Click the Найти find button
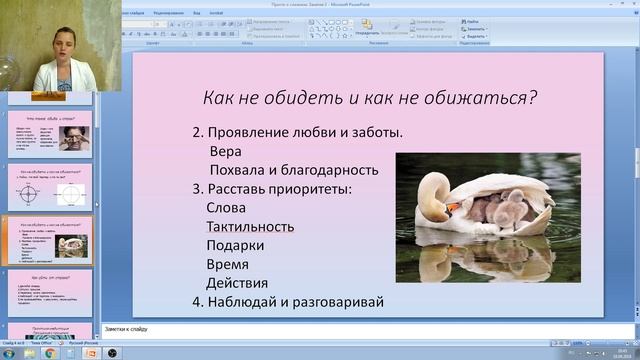The image size is (640, 360). [x=470, y=21]
